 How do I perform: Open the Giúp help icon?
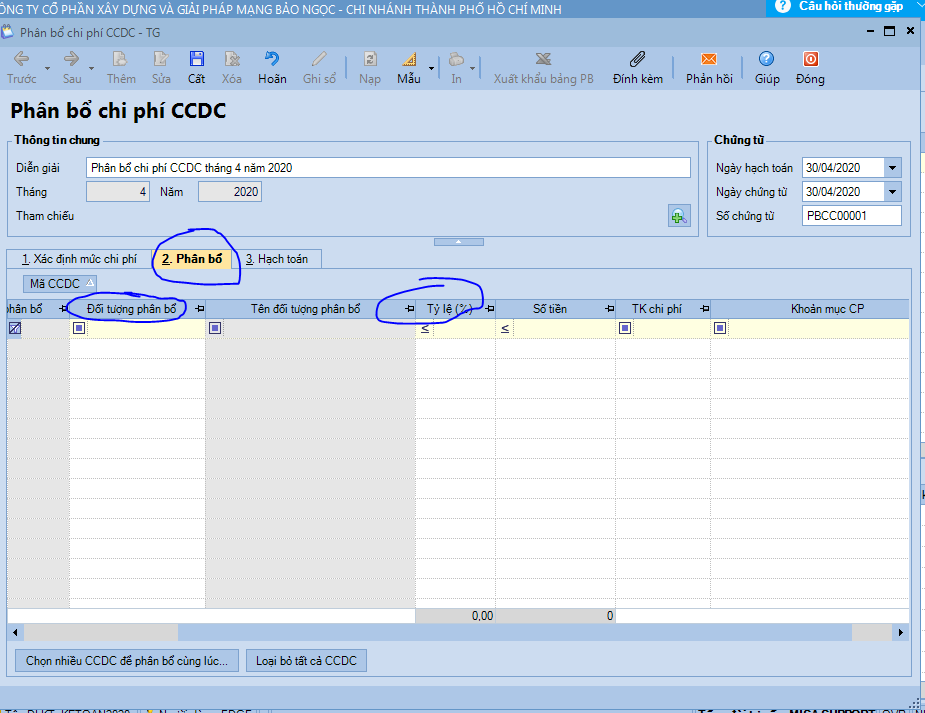tap(767, 60)
